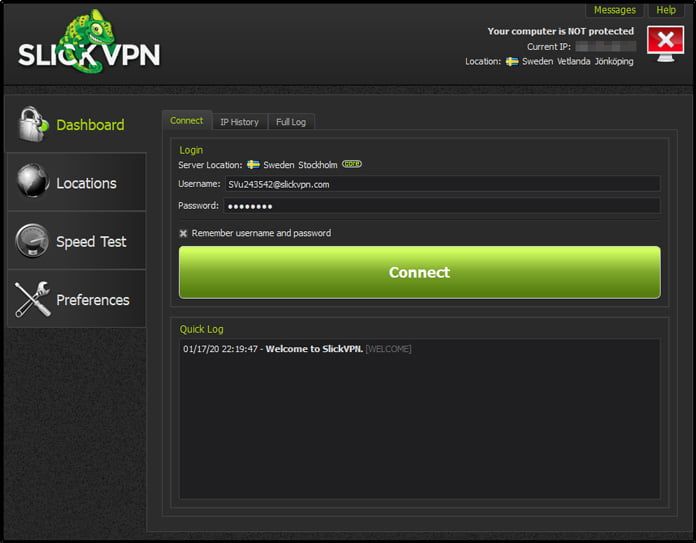Open more server locations via green badge
The image size is (696, 543).
point(352,164)
